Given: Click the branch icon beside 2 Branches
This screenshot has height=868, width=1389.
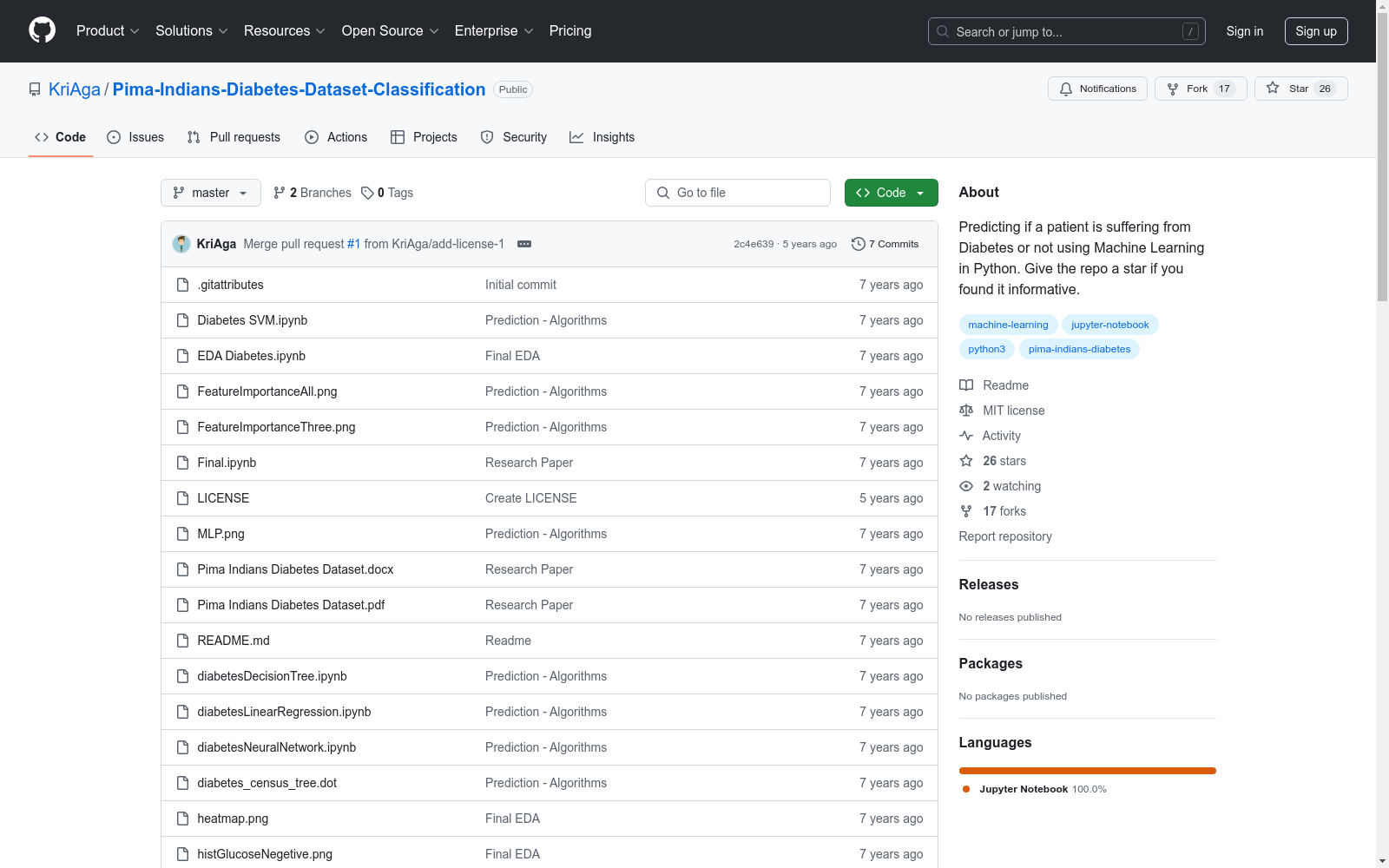Looking at the screenshot, I should coord(280,193).
